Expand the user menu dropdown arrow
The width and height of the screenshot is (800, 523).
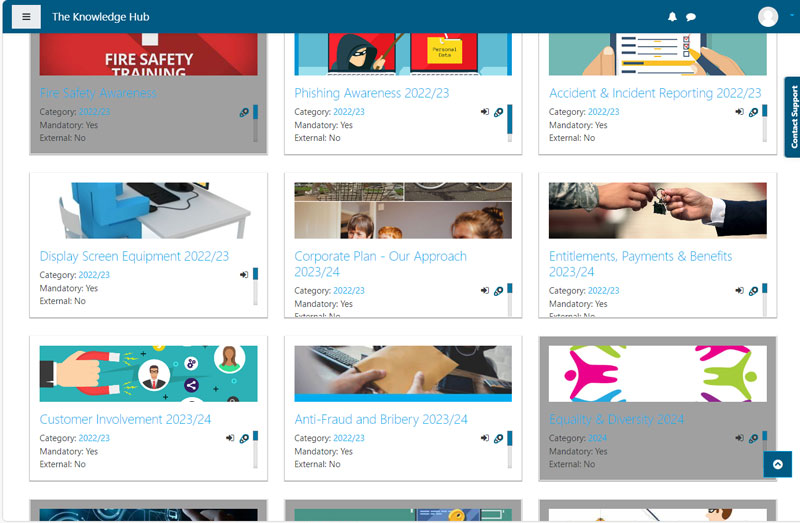click(792, 15)
